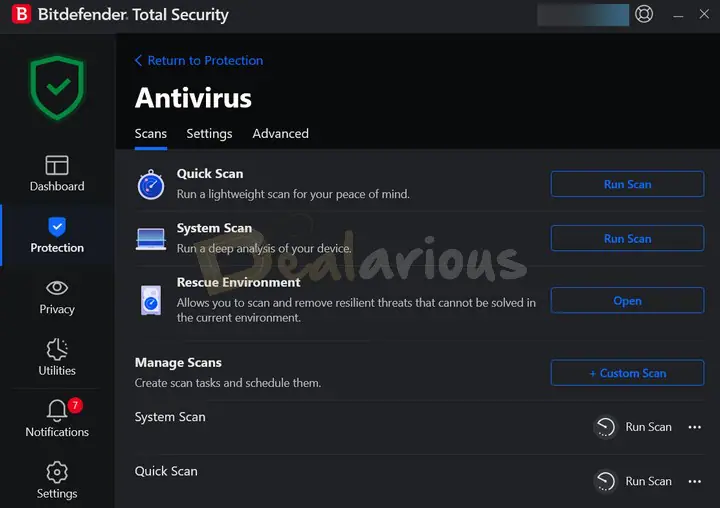Select the Protection shield icon in the sidebar

point(57,227)
